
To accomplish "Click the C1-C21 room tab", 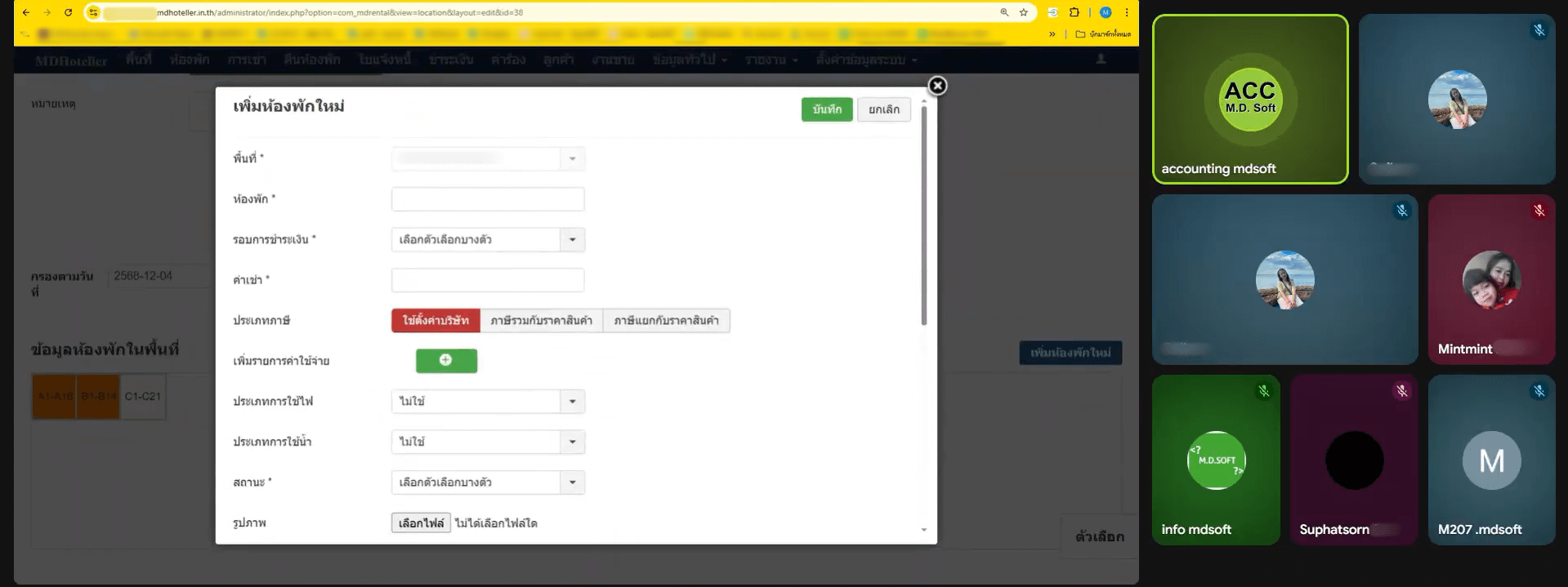I will pyautogui.click(x=143, y=397).
